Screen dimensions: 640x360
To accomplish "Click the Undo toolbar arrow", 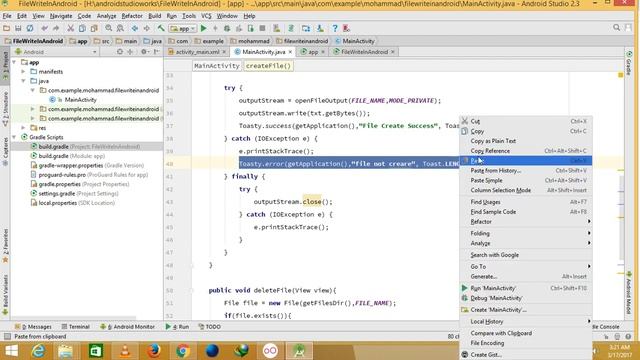I will [x=44, y=29].
